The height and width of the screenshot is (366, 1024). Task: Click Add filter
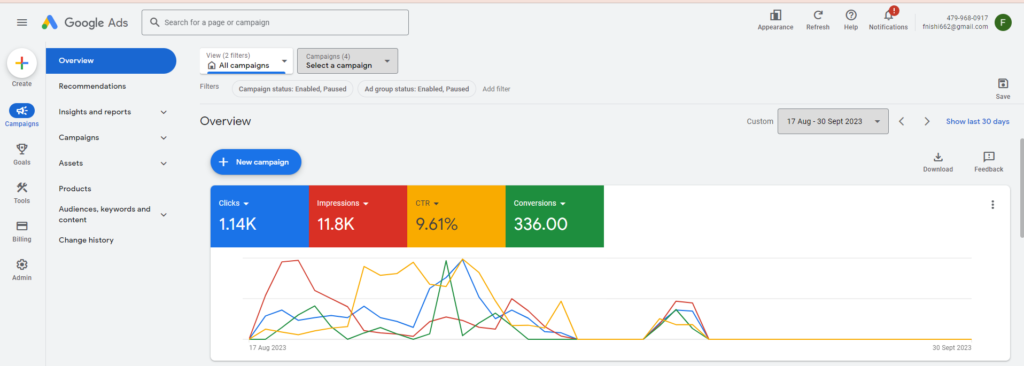tap(496, 89)
